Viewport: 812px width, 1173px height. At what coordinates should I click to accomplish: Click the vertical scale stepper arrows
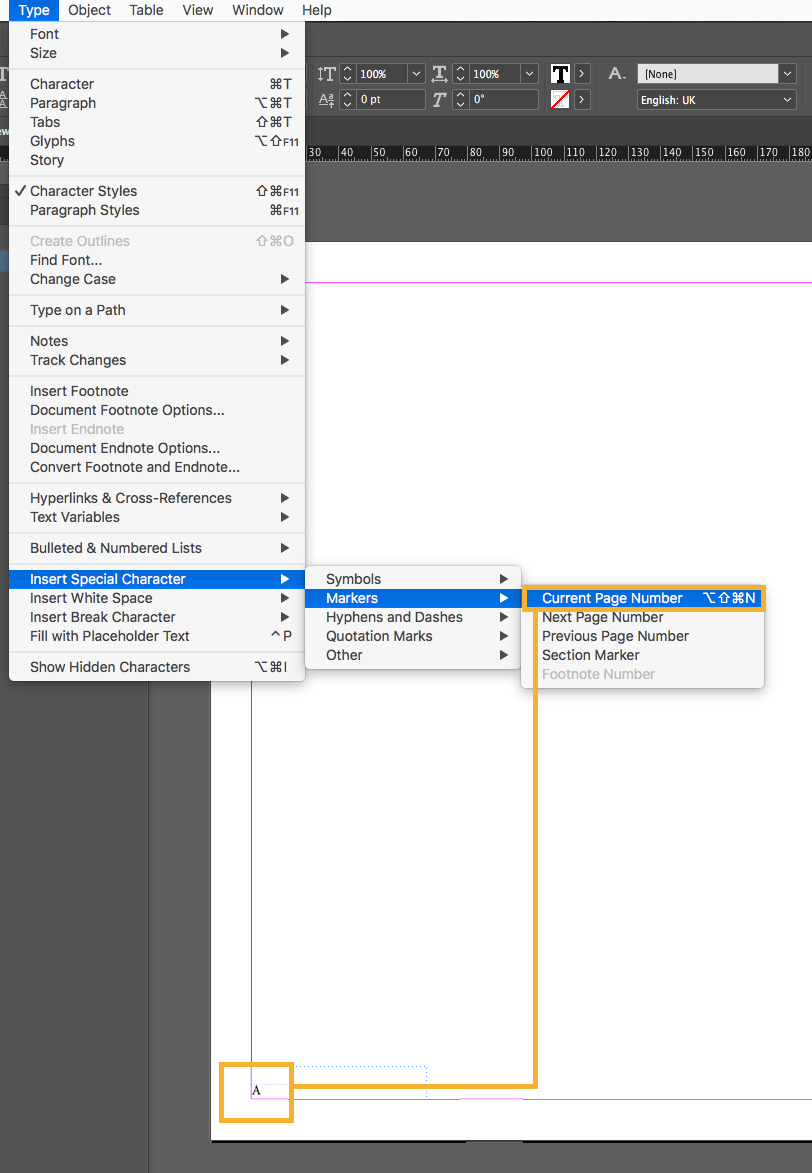(x=348, y=74)
